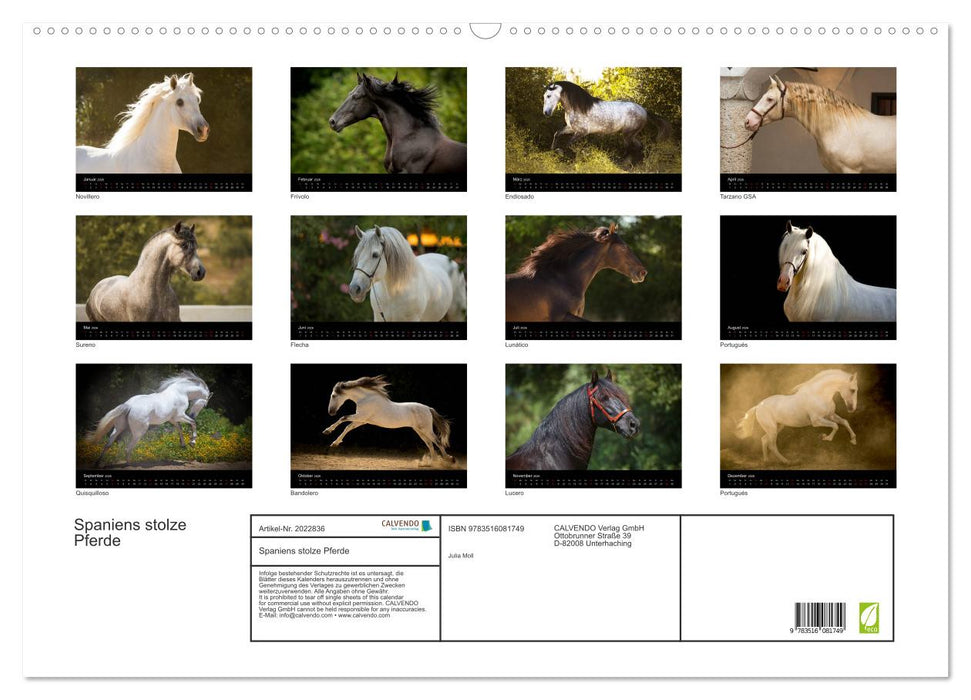Click the CALVENDO logo in the info box
971x700 pixels.
pos(406,525)
